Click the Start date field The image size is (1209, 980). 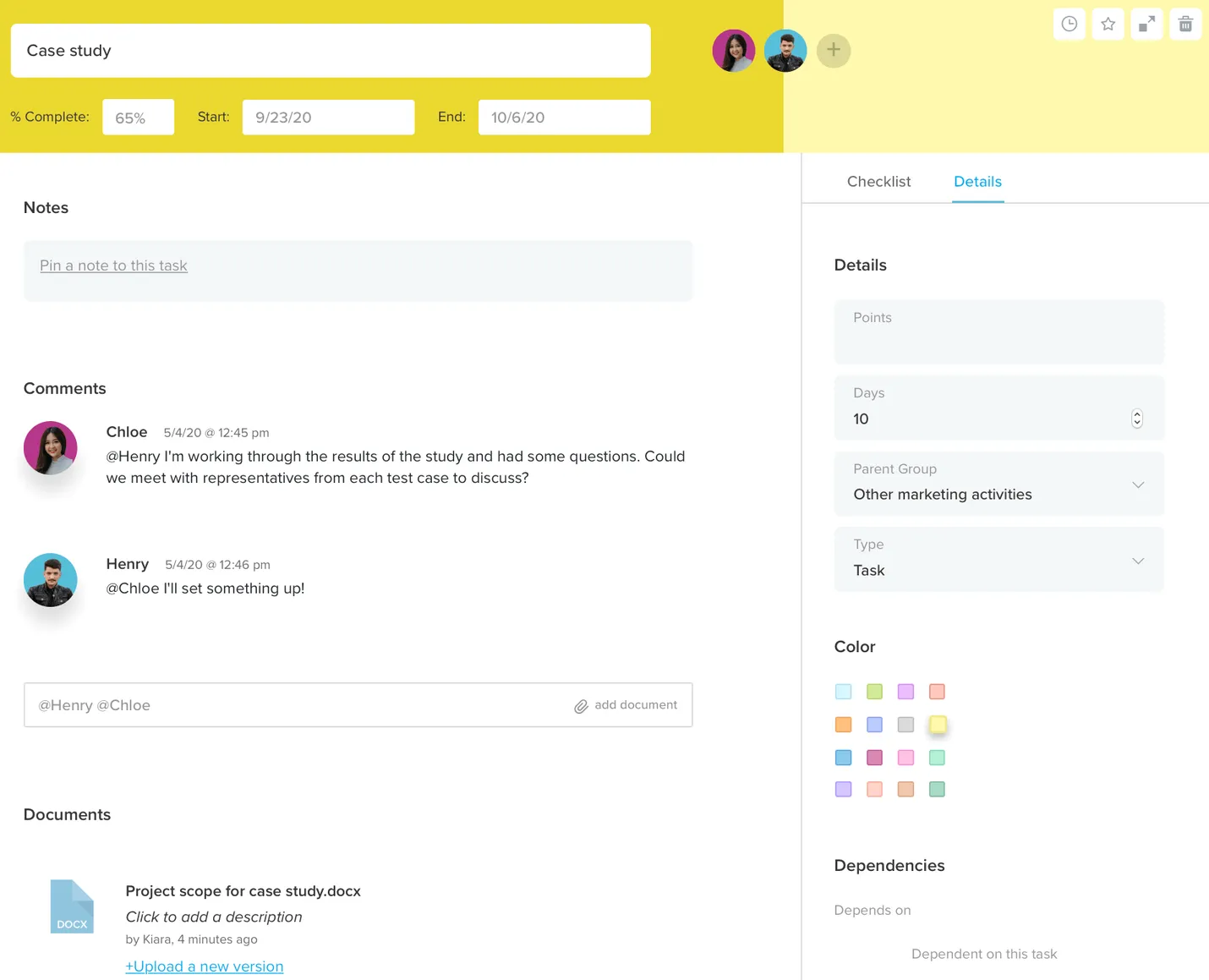[x=329, y=118]
